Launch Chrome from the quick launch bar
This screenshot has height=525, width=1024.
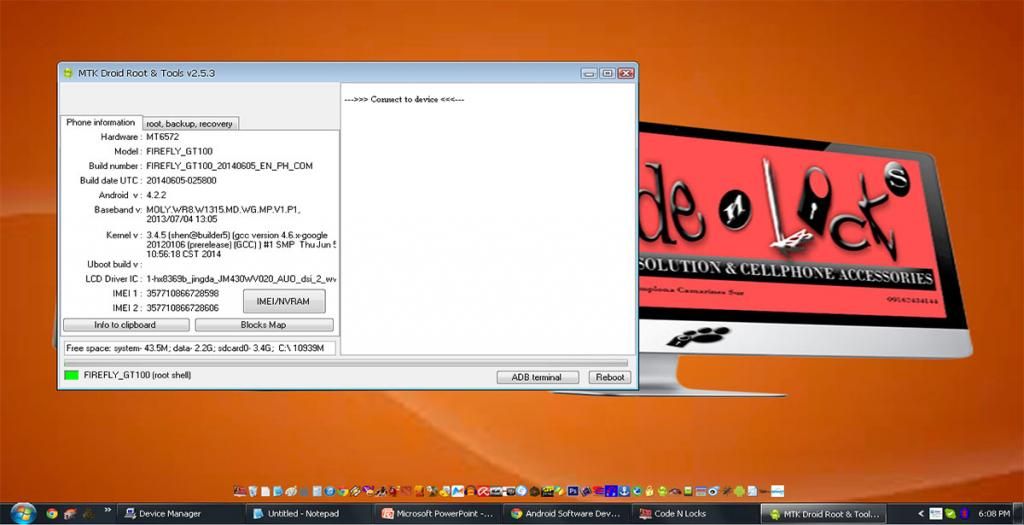pos(52,513)
